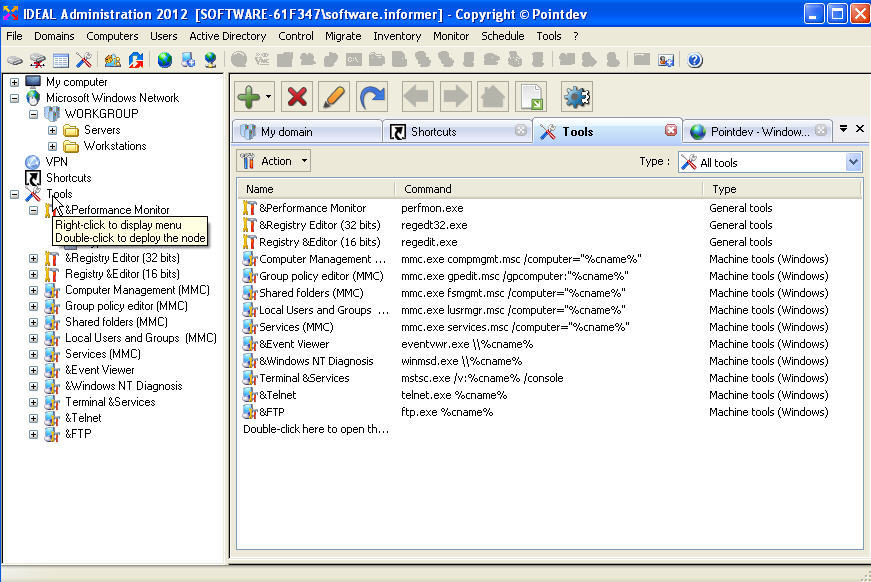
Task: Click the plain globe icon in top toolbar
Action: [x=164, y=60]
